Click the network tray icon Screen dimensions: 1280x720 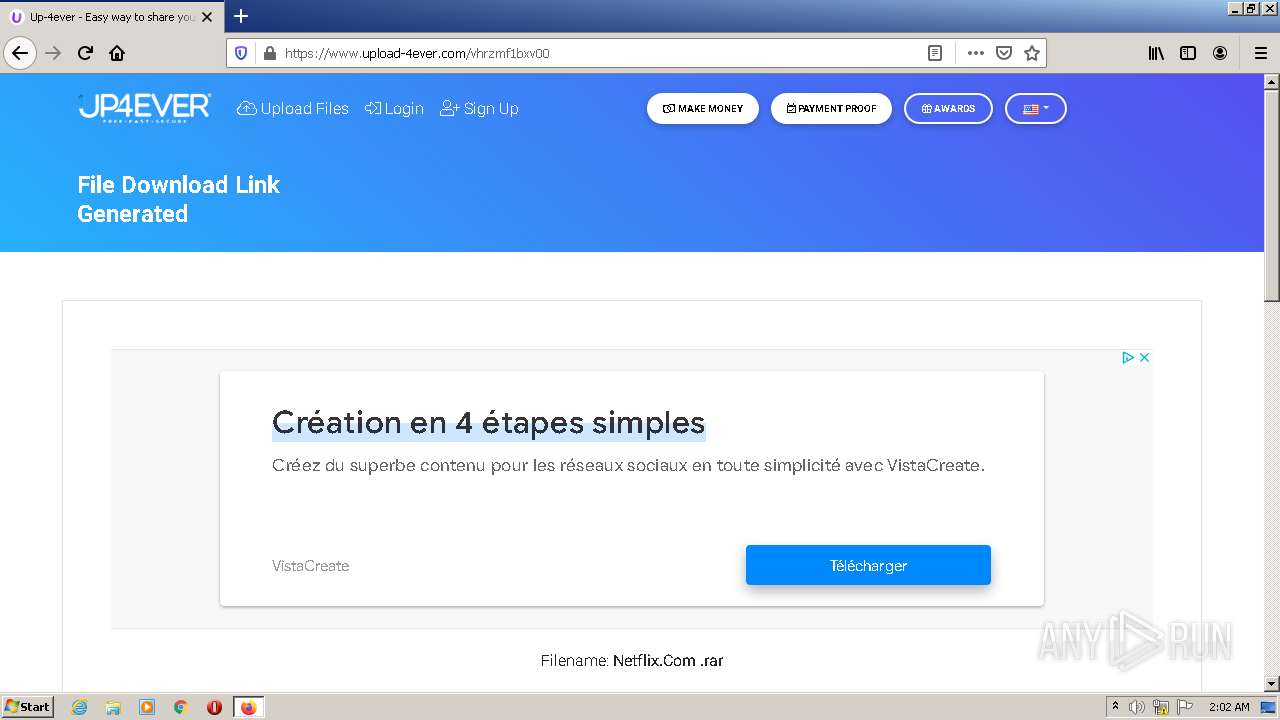point(1161,707)
